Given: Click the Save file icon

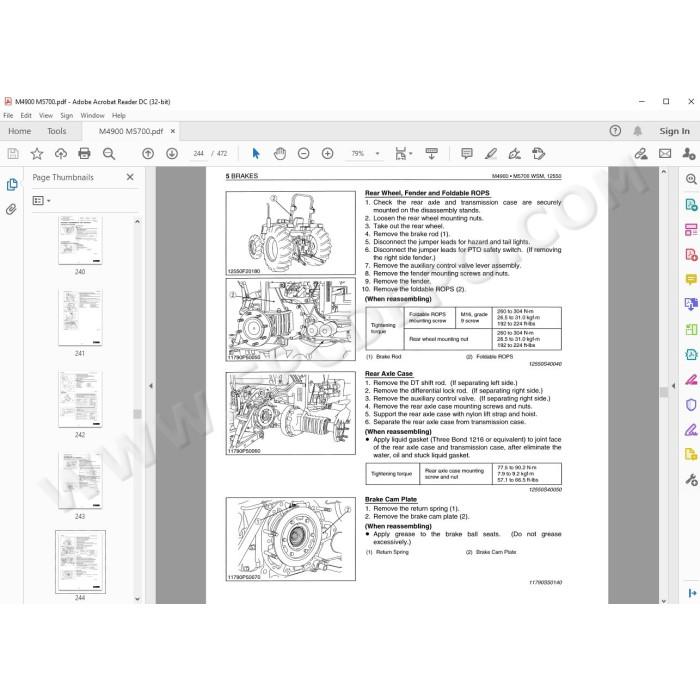Looking at the screenshot, I should [13, 154].
